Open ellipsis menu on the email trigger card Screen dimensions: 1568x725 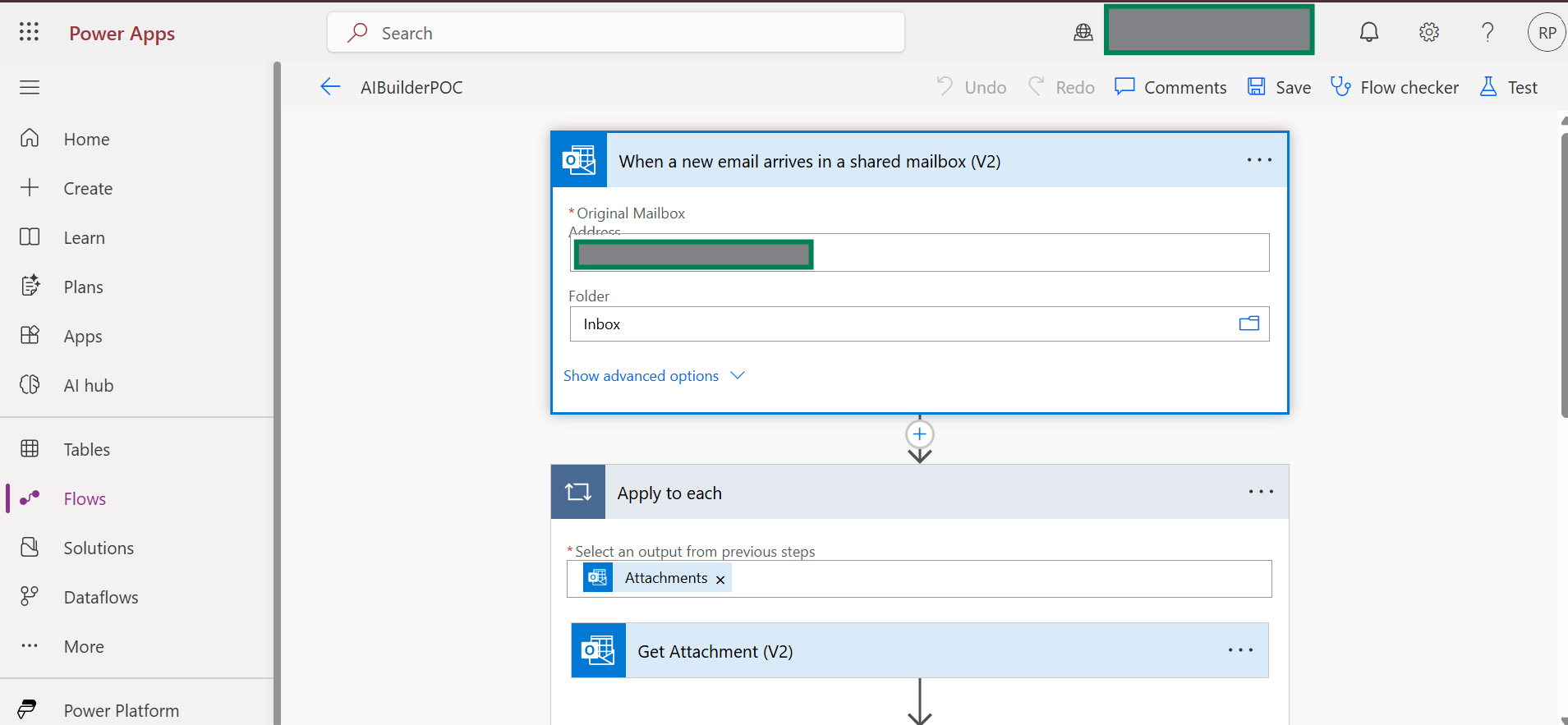coord(1258,160)
